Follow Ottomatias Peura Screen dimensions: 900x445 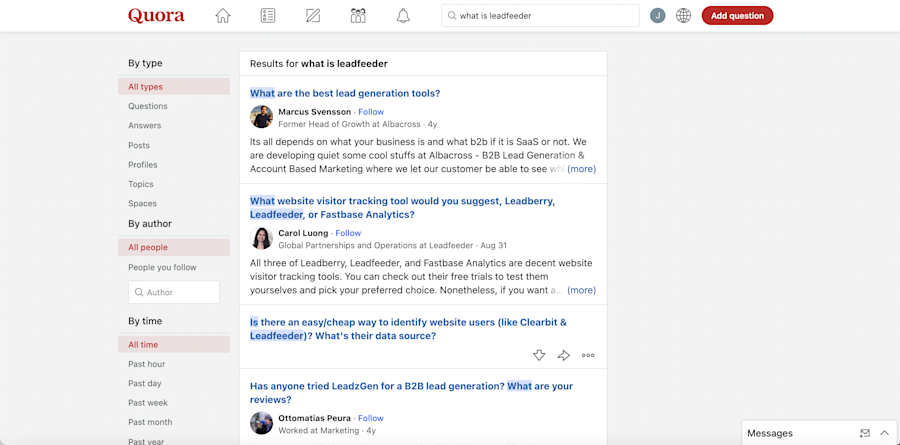click(371, 418)
